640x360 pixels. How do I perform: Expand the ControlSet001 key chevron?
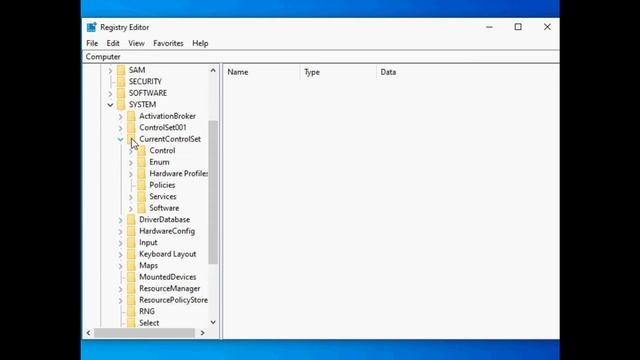120,128
